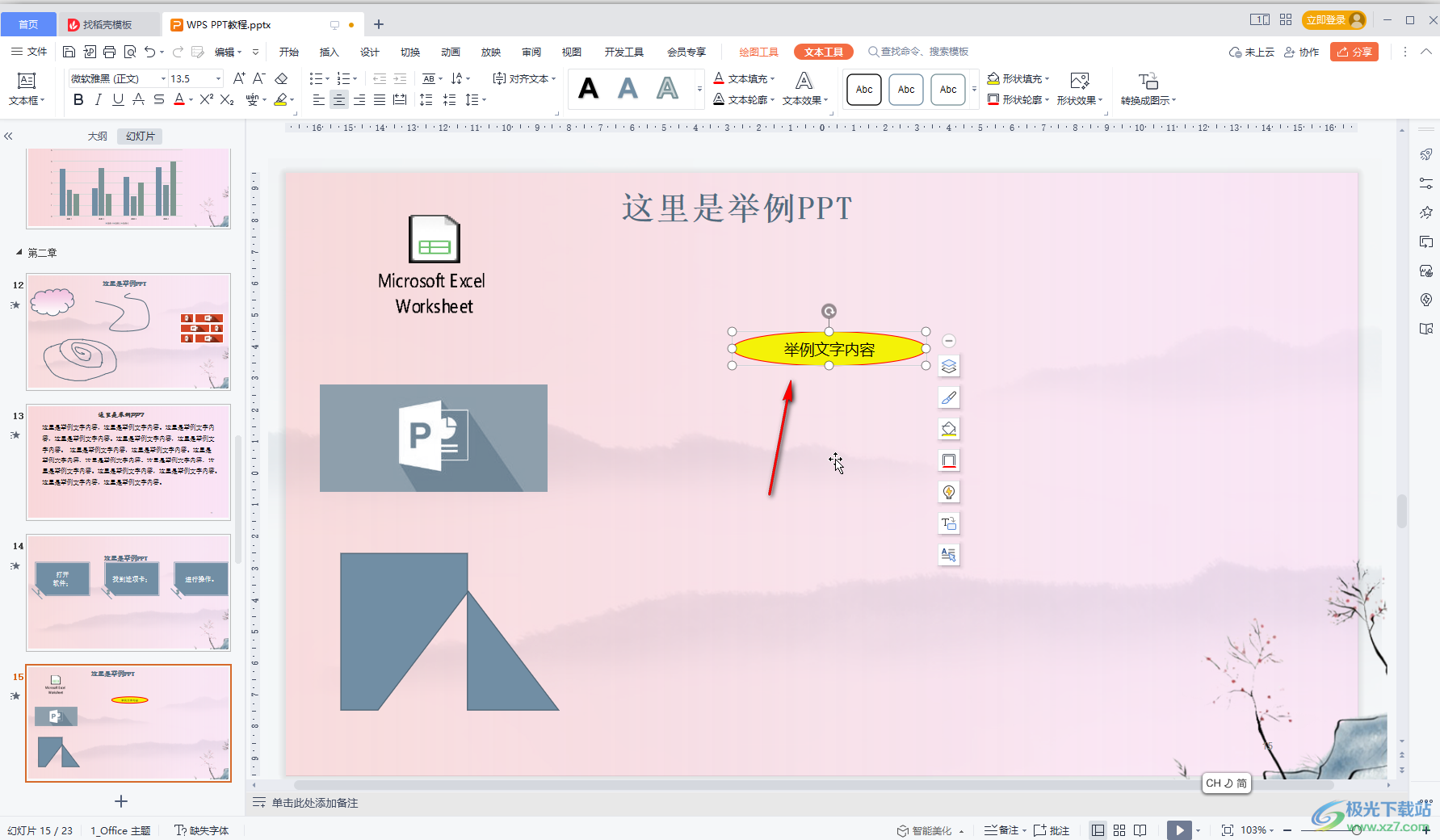The height and width of the screenshot is (840, 1440).
Task: Open the 动画 (Animation) ribbon tab
Action: pos(451,52)
